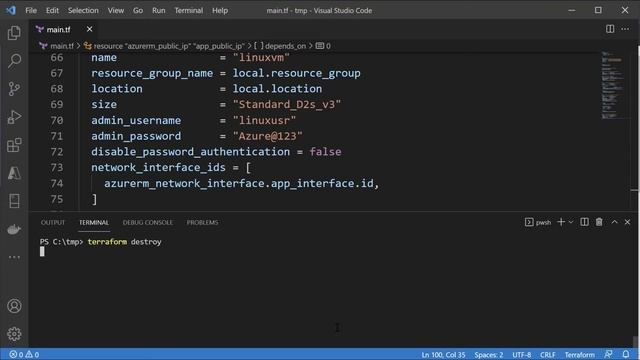Click the "linuxvm" name value

[x=261, y=58]
